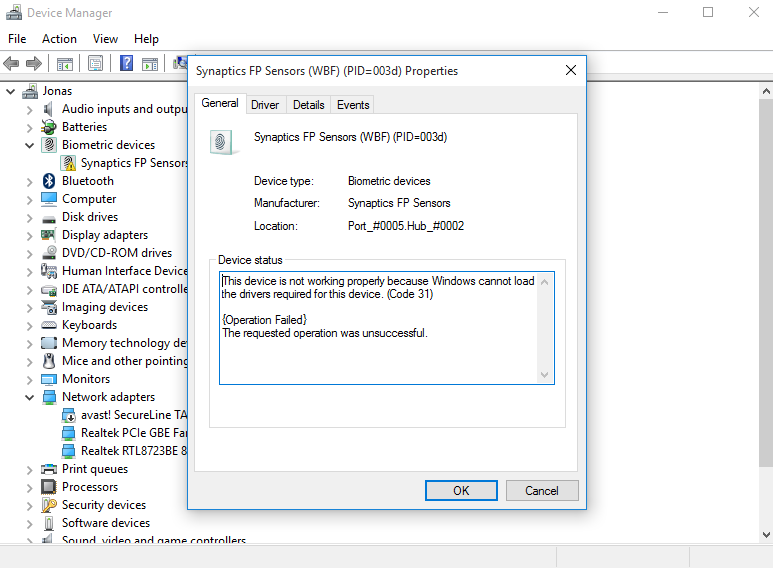Click the Properties toolbar icon
This screenshot has width=773, height=568.
tap(95, 63)
